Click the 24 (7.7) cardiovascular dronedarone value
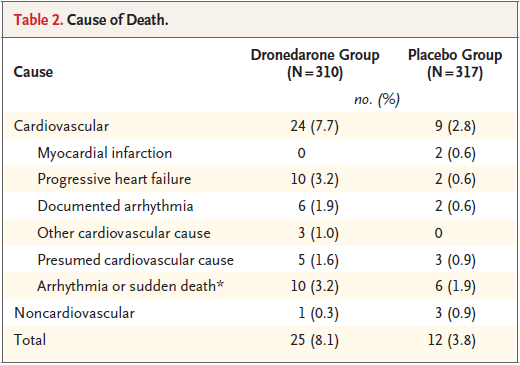Image resolution: width=520 pixels, height=365 pixels. tap(314, 126)
